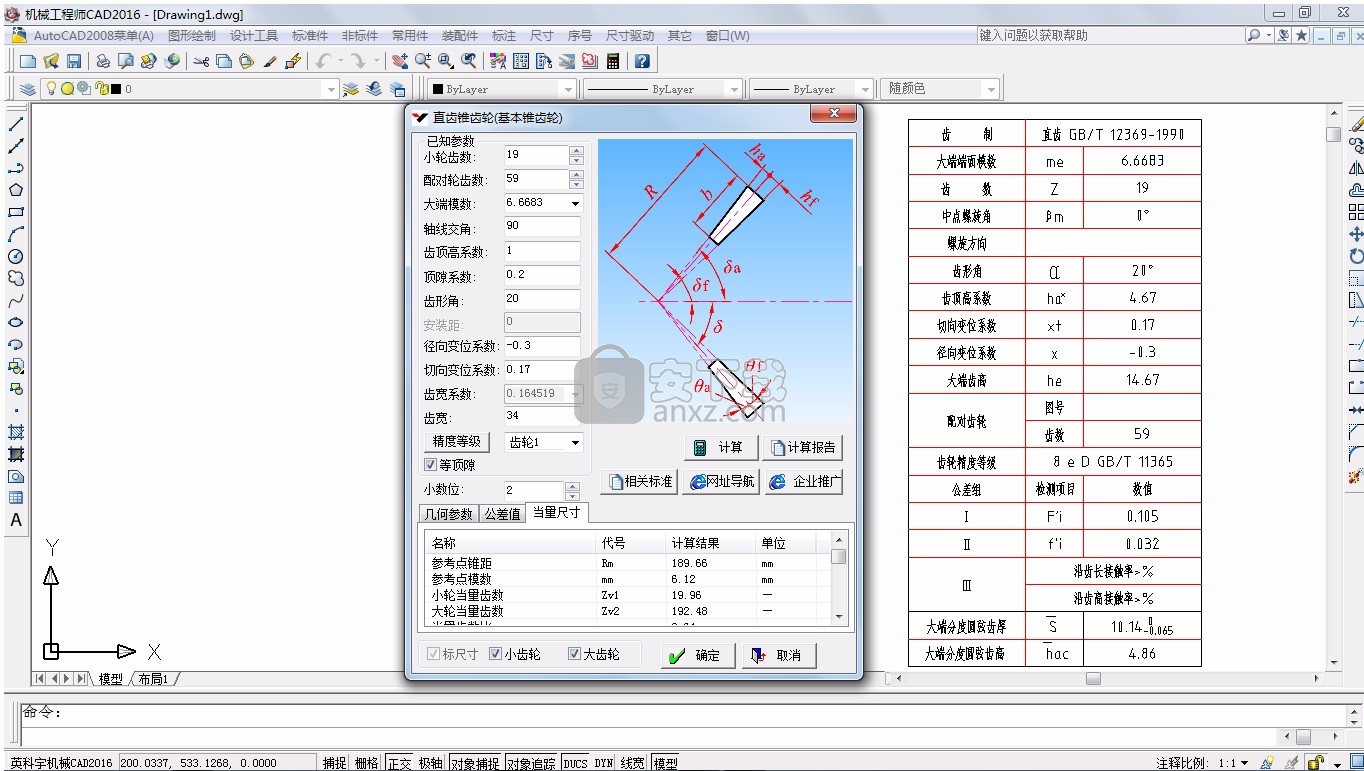This screenshot has width=1364, height=771.
Task: Select the Multiline Text A tool
Action: coord(16,520)
